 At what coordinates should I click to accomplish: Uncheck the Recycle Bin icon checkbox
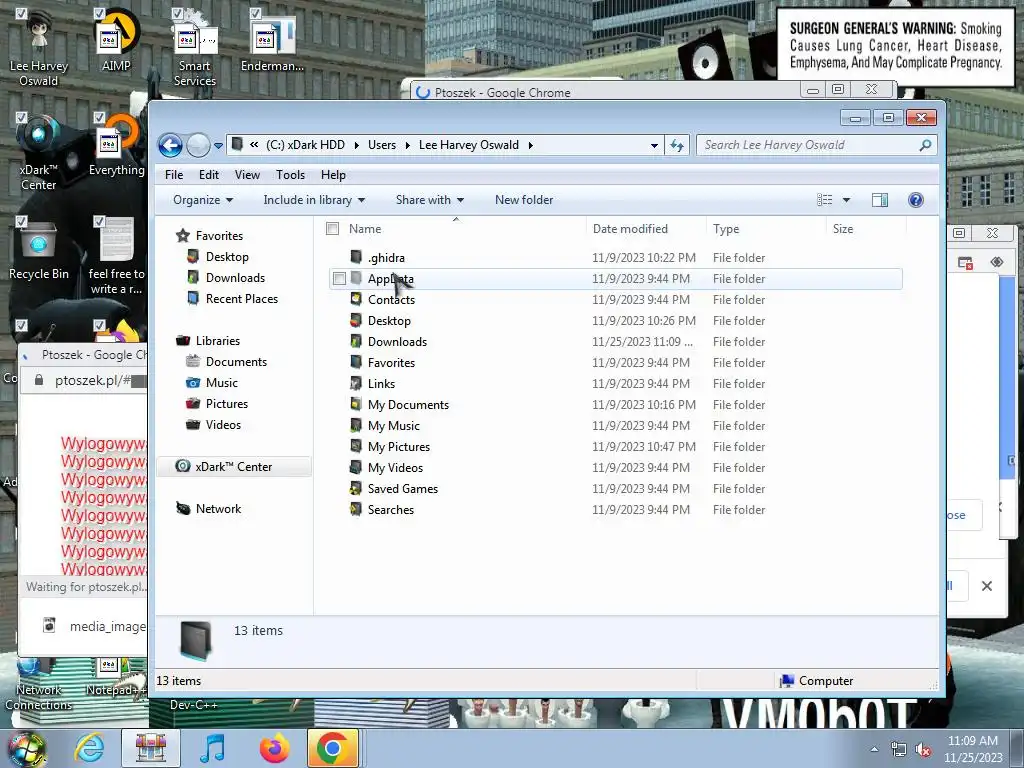click(21, 221)
